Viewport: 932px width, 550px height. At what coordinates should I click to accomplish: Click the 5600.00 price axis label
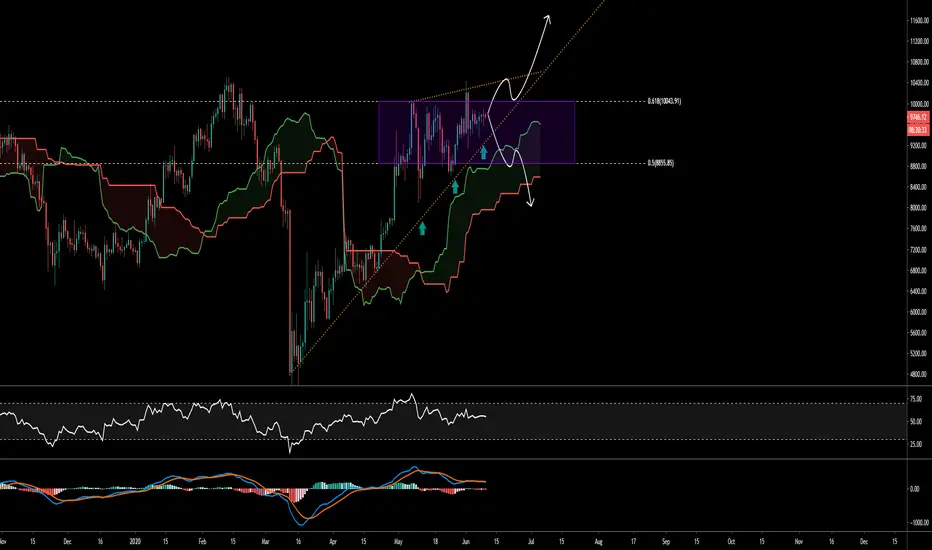920,333
